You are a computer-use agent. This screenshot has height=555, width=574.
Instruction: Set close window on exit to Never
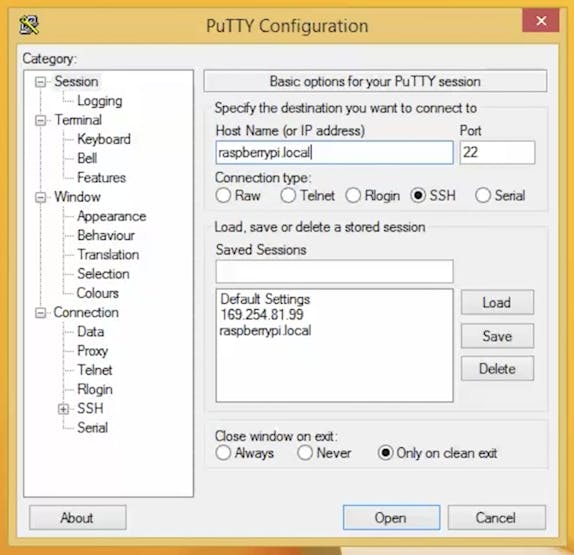click(305, 453)
